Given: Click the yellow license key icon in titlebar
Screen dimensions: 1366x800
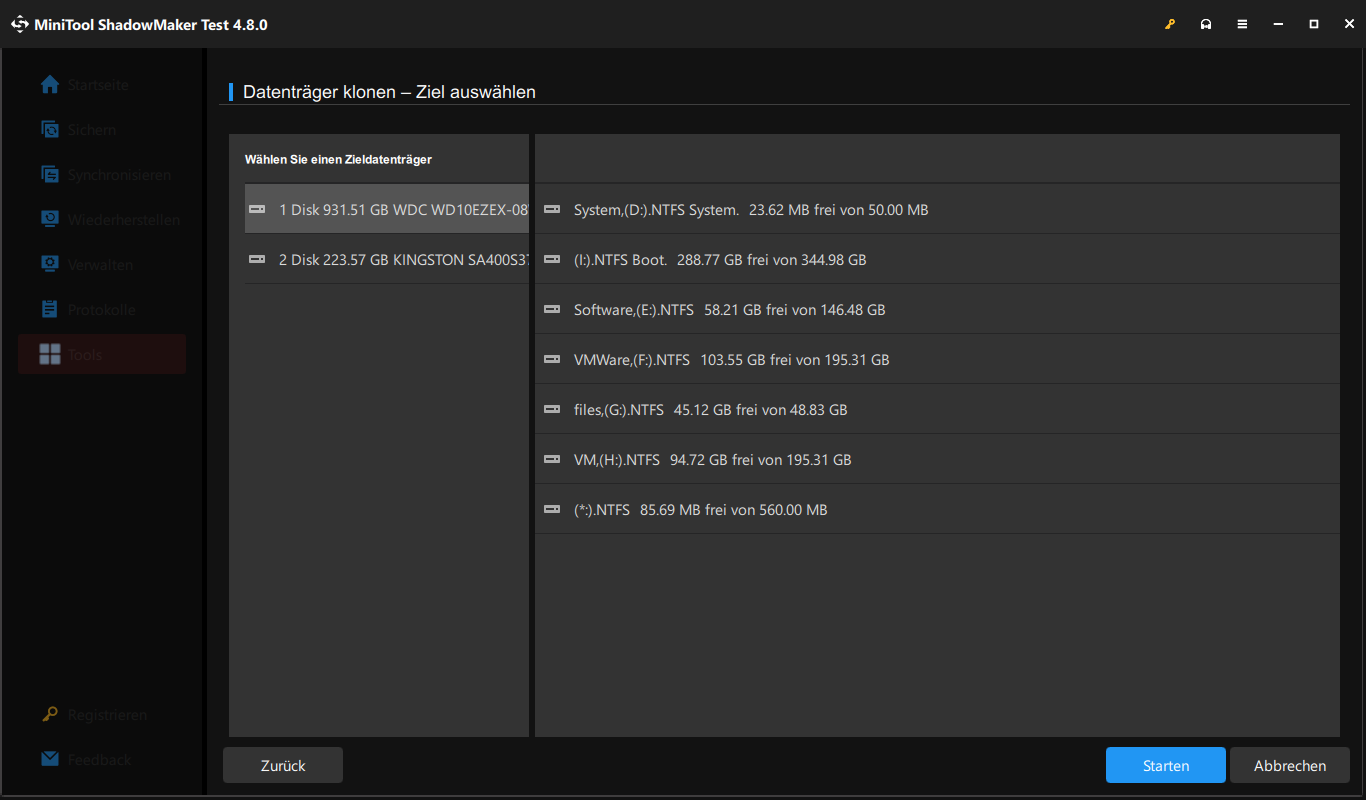Looking at the screenshot, I should [1170, 23].
